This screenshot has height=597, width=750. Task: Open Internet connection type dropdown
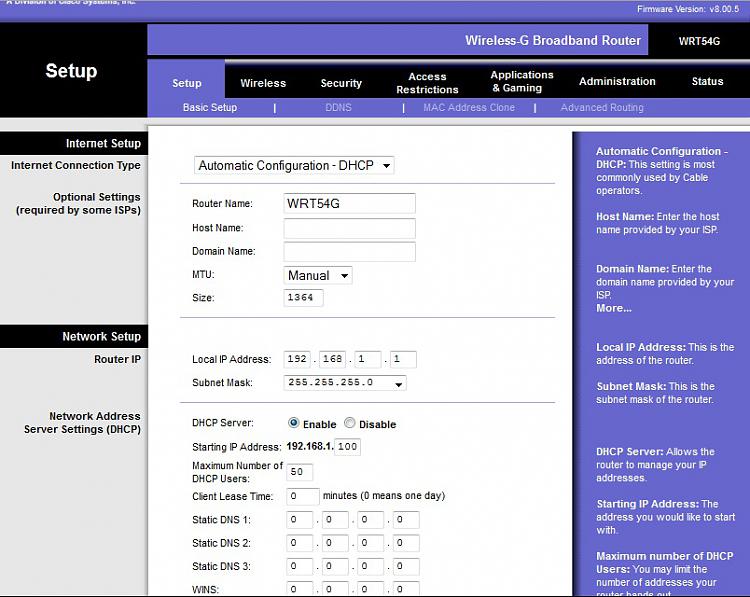(294, 166)
